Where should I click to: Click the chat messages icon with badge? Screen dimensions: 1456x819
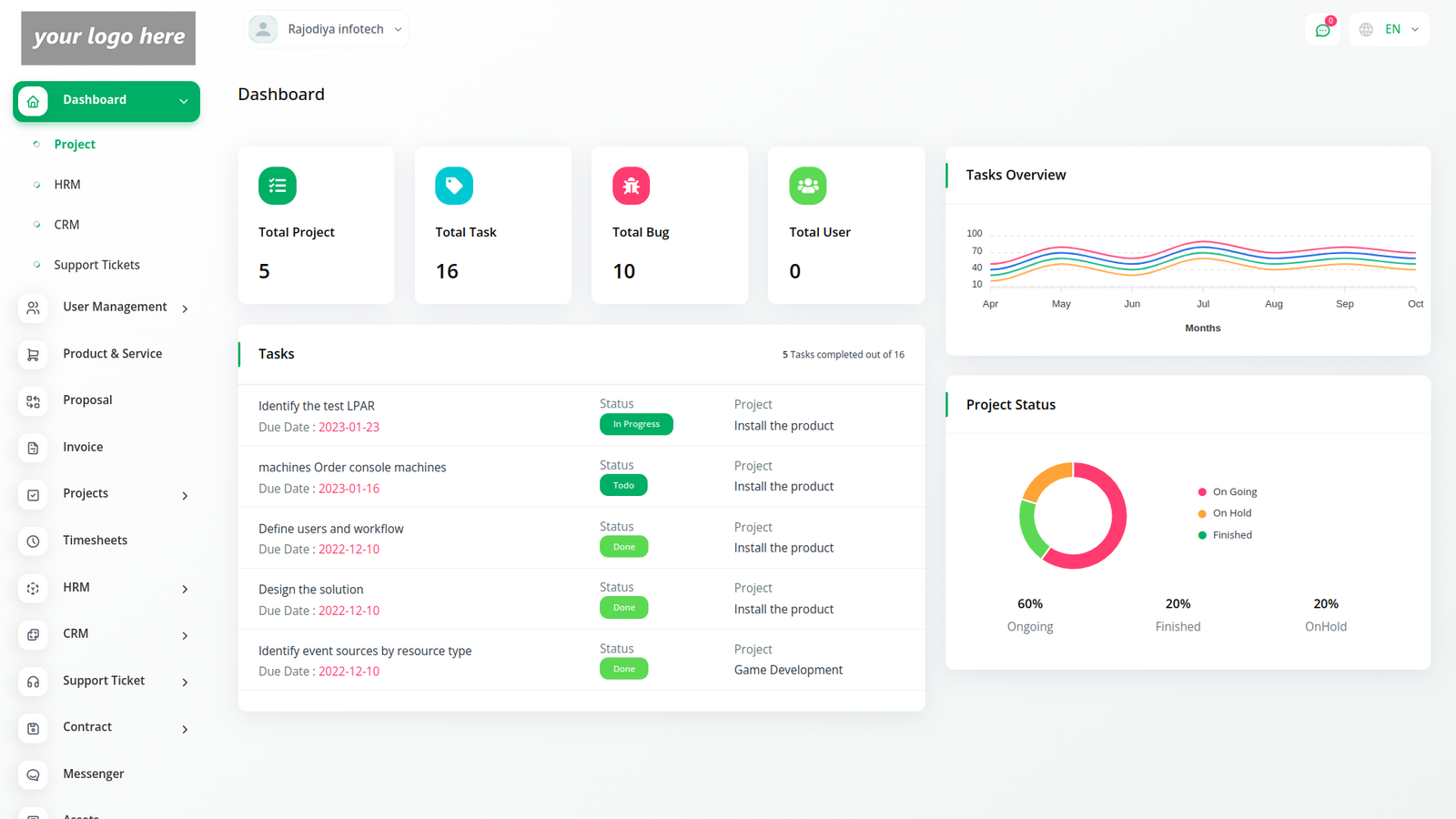tap(1322, 30)
